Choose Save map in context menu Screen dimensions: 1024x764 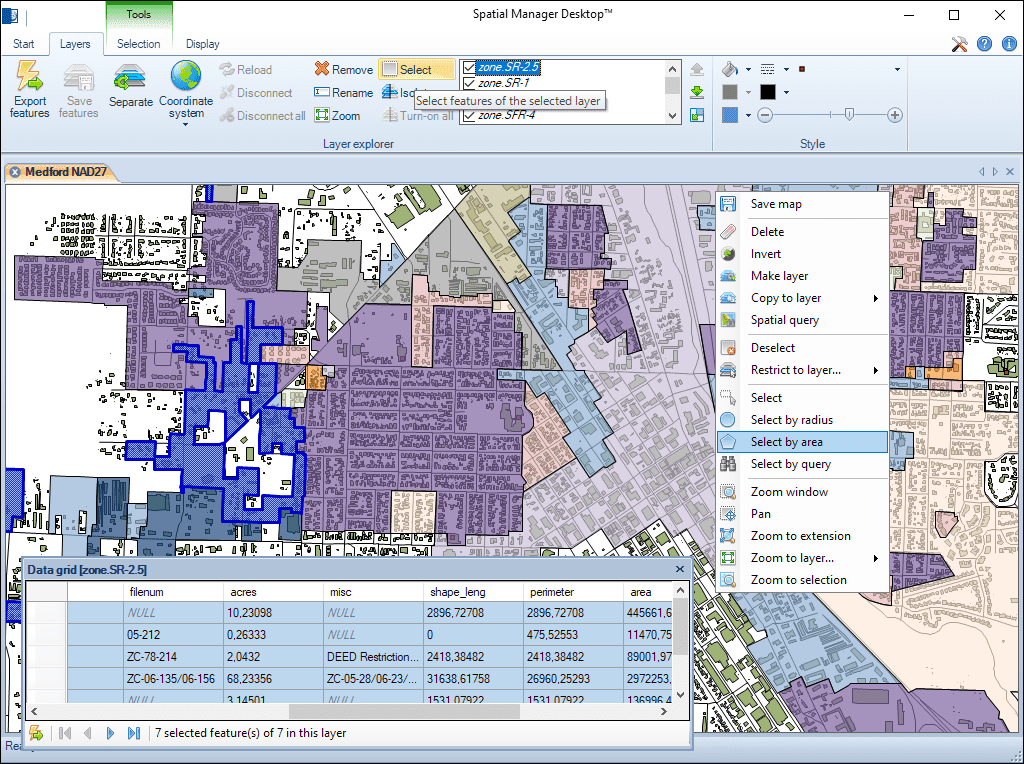pyautogui.click(x=802, y=204)
